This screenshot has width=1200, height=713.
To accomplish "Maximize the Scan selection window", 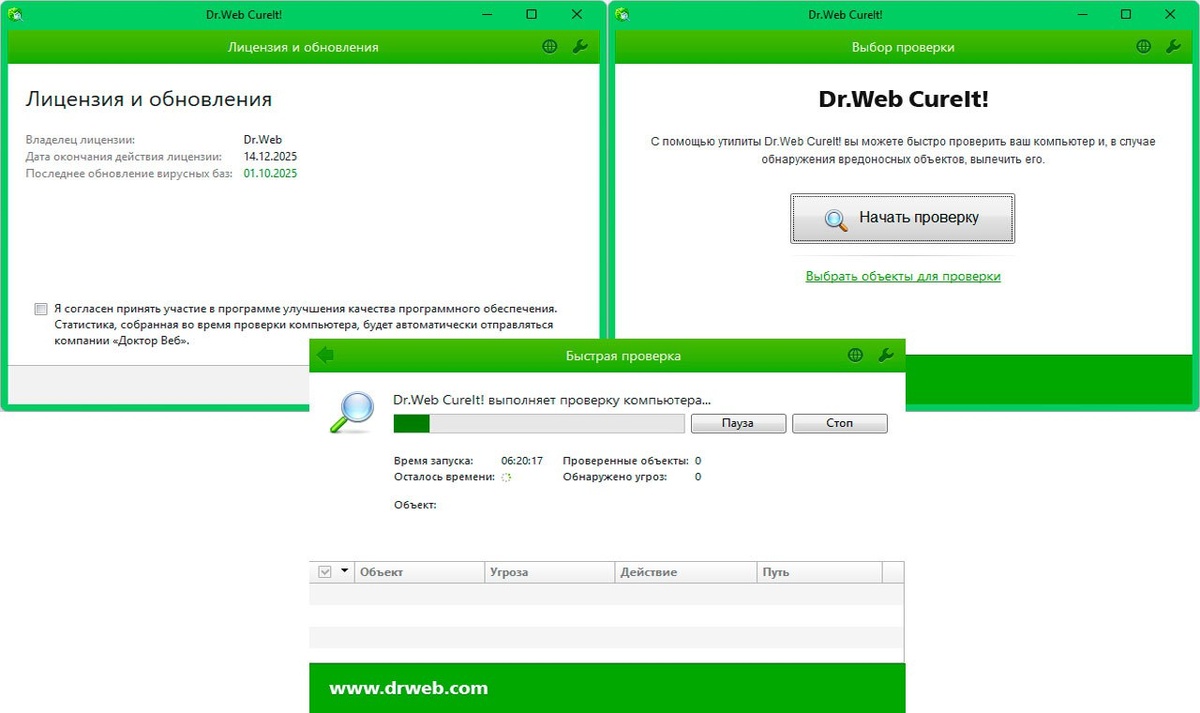I will (1126, 14).
